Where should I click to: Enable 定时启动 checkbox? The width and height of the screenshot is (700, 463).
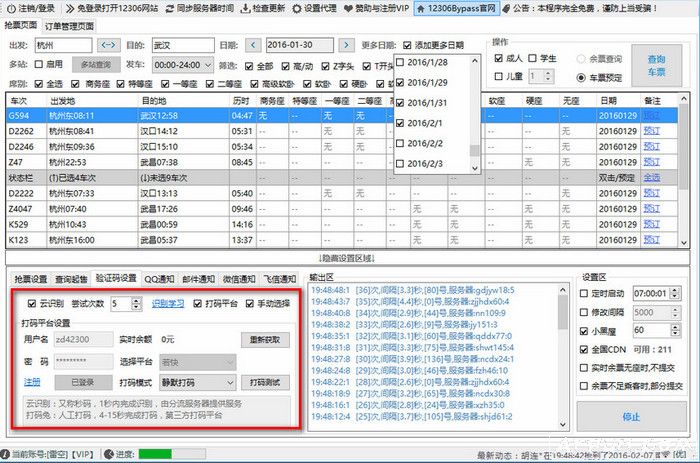tap(583, 293)
